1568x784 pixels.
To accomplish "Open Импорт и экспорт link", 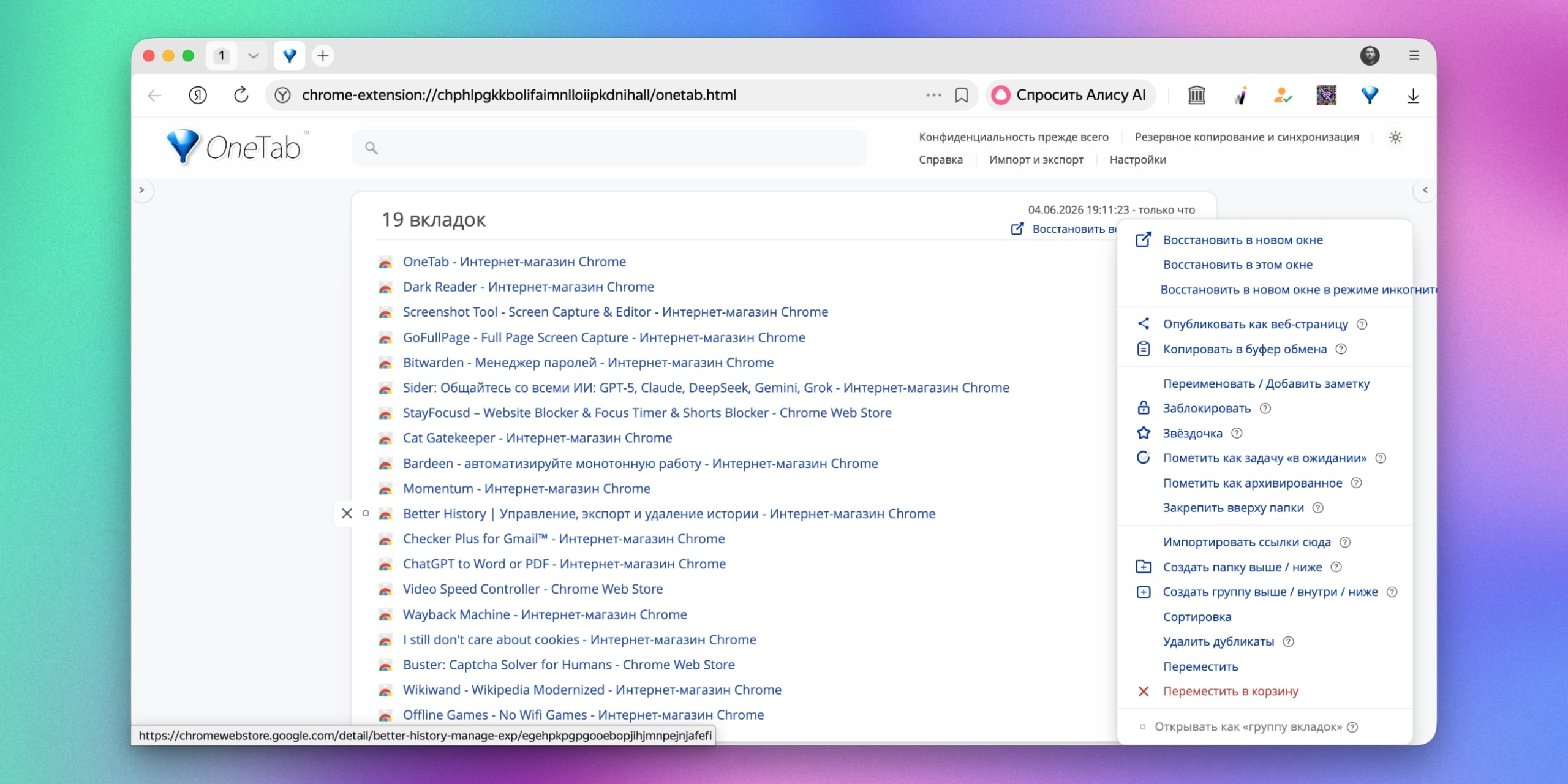I will click(x=1036, y=160).
